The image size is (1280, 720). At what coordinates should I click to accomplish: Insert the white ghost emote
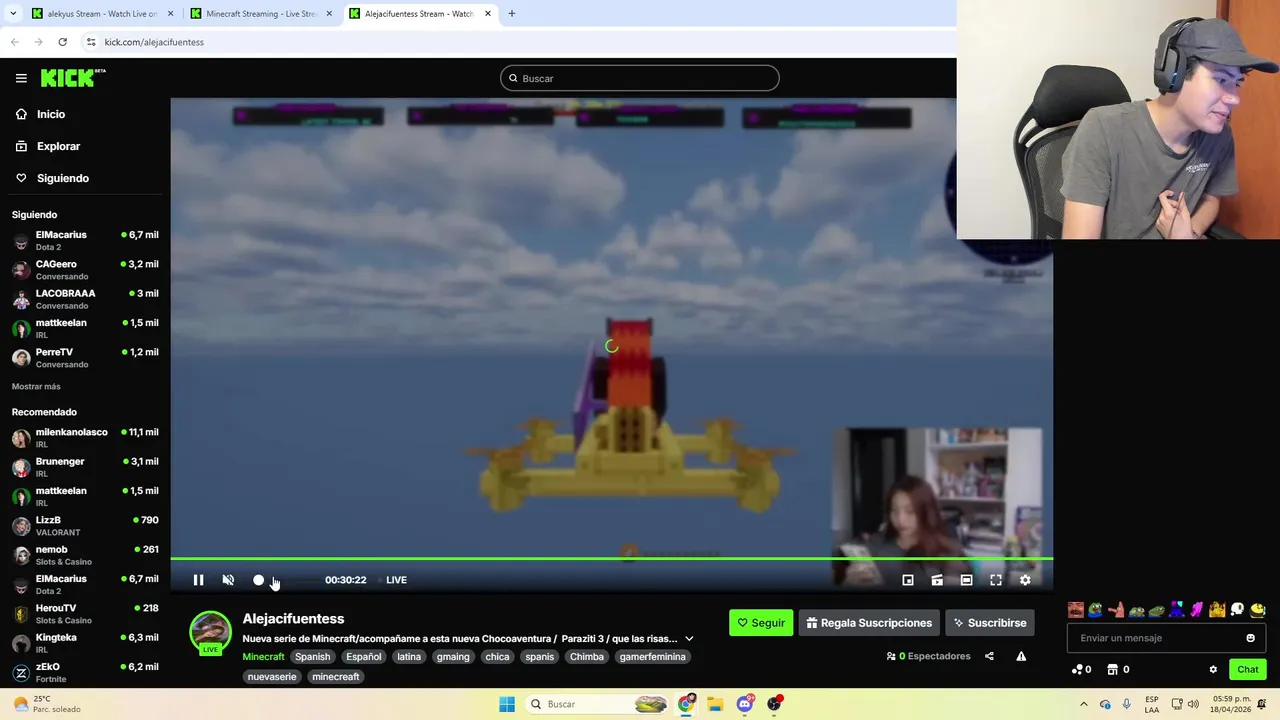pyautogui.click(x=1237, y=610)
